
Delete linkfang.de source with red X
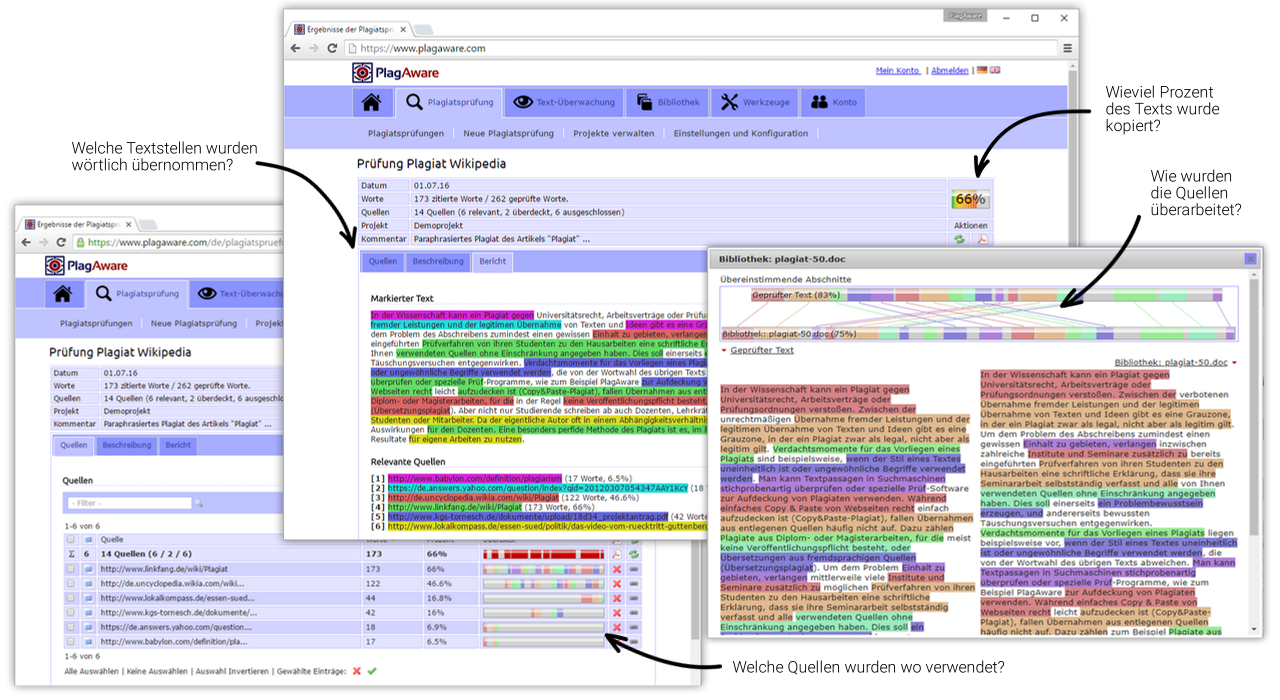tap(617, 569)
